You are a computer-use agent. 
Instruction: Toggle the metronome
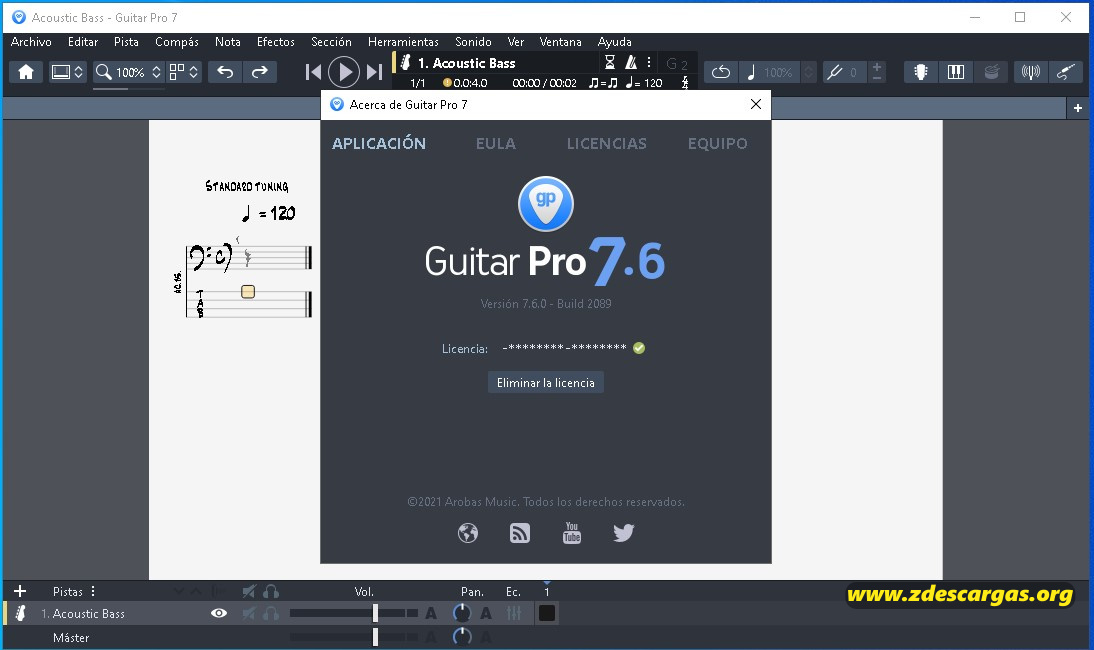[631, 63]
